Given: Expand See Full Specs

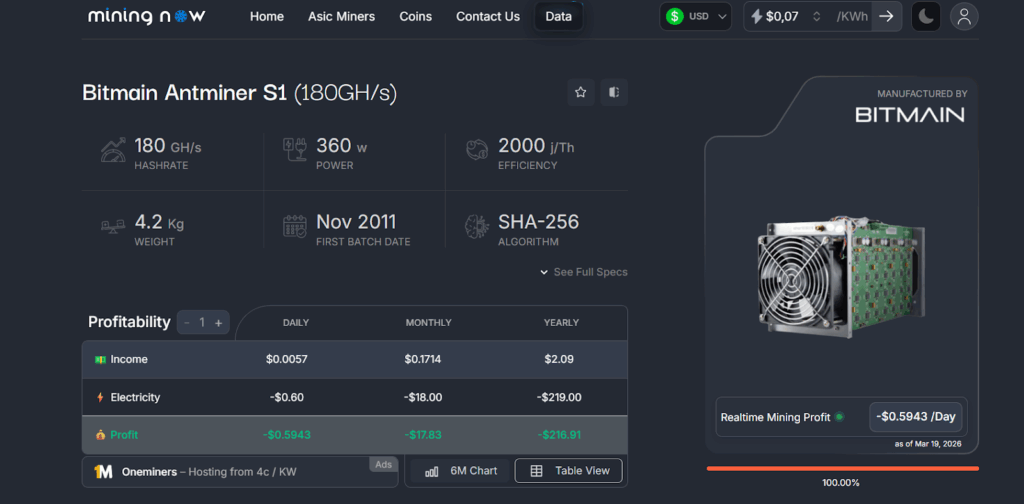Looking at the screenshot, I should 584,272.
